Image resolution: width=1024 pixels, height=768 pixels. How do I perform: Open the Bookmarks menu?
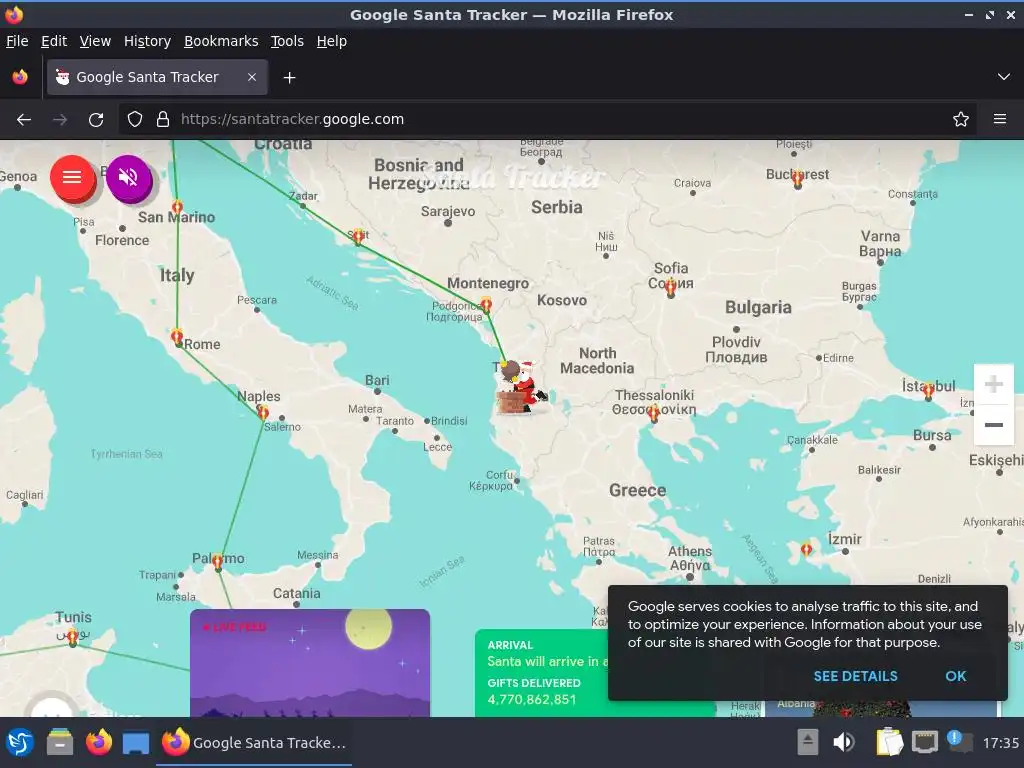coord(221,41)
